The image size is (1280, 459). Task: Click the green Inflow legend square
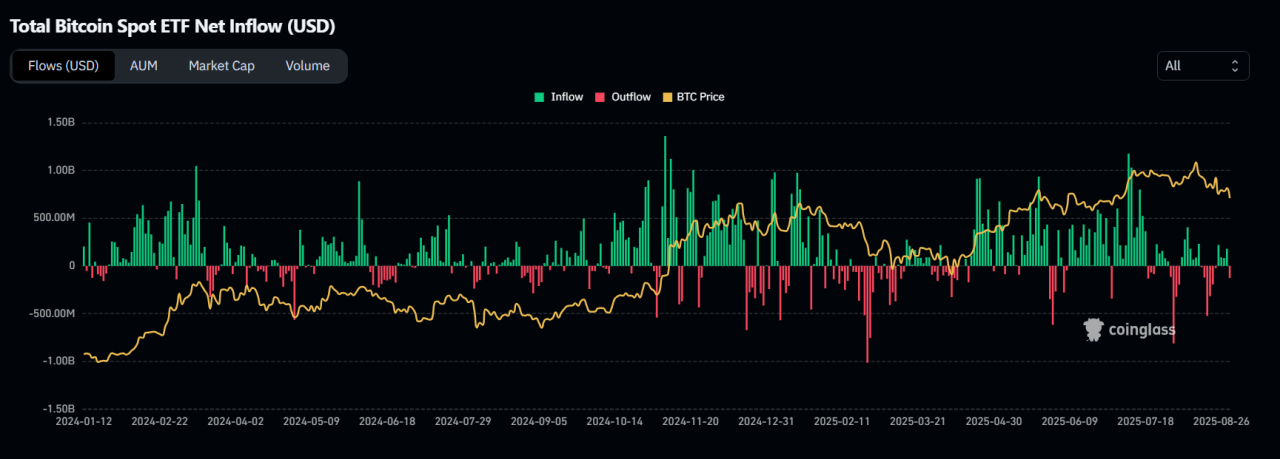(540, 97)
